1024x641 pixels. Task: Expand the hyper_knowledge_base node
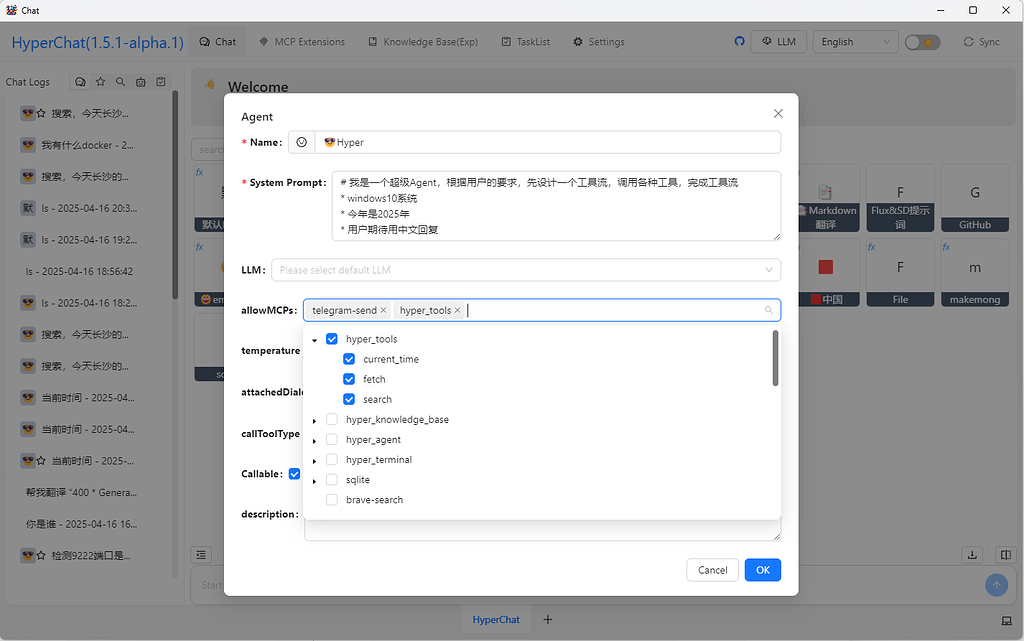(315, 421)
